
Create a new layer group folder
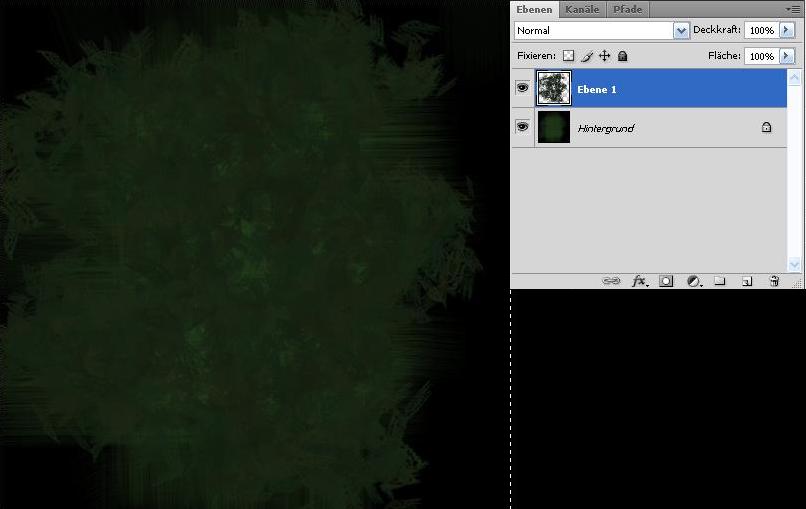[x=720, y=281]
